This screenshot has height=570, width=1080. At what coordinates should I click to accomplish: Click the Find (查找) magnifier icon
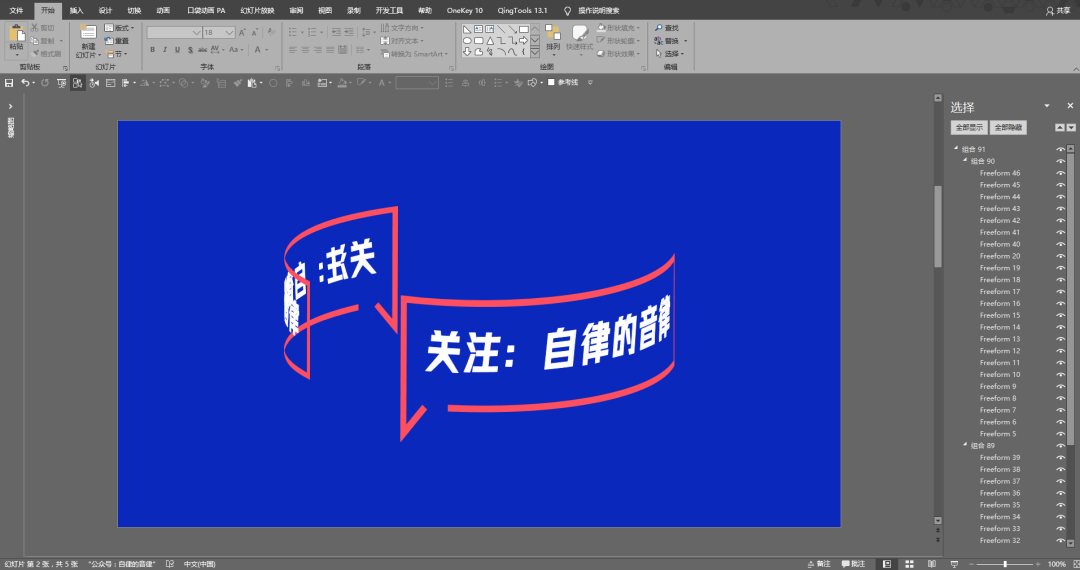659,28
